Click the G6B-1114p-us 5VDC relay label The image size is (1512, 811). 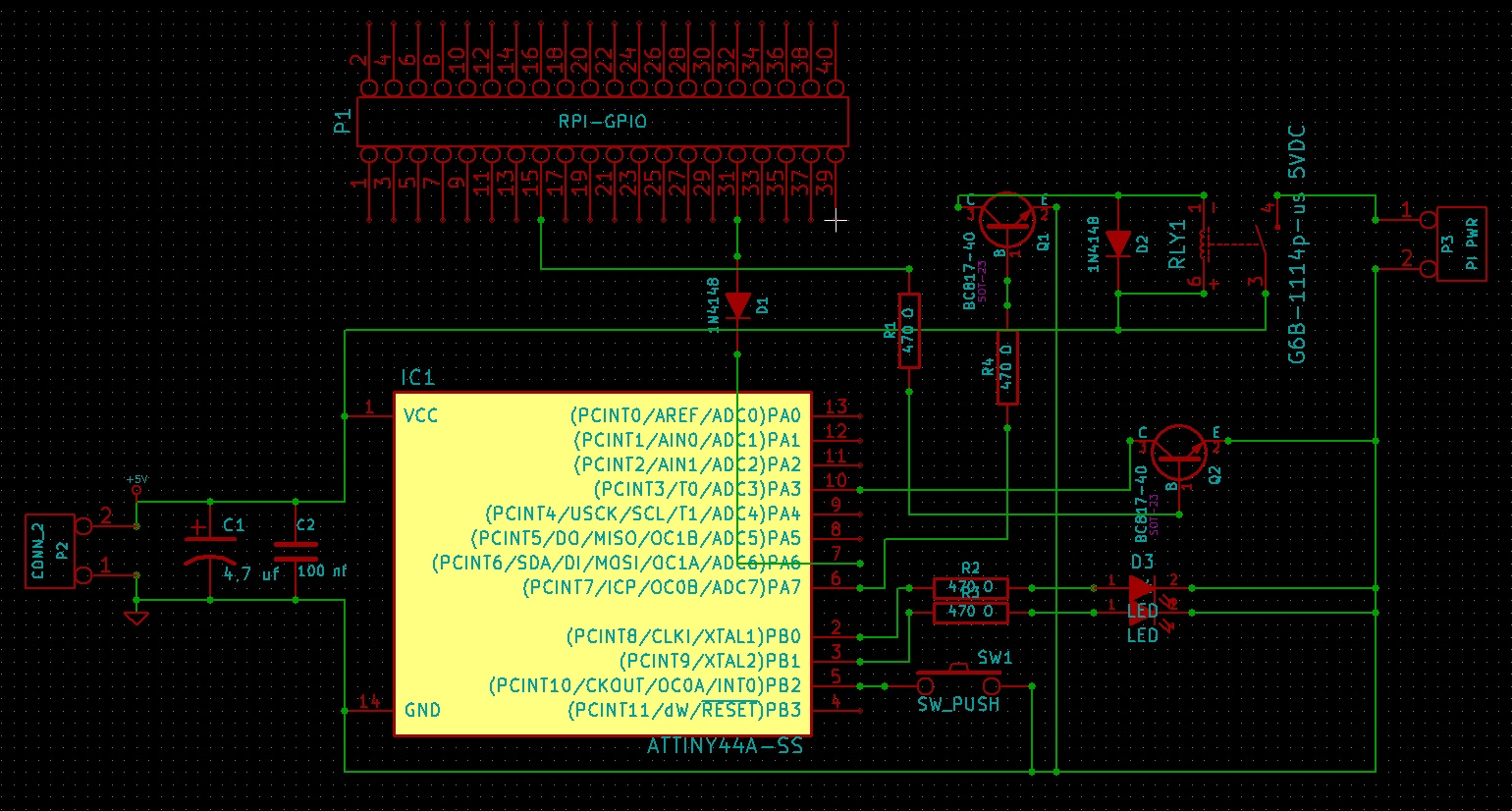click(x=1297, y=244)
